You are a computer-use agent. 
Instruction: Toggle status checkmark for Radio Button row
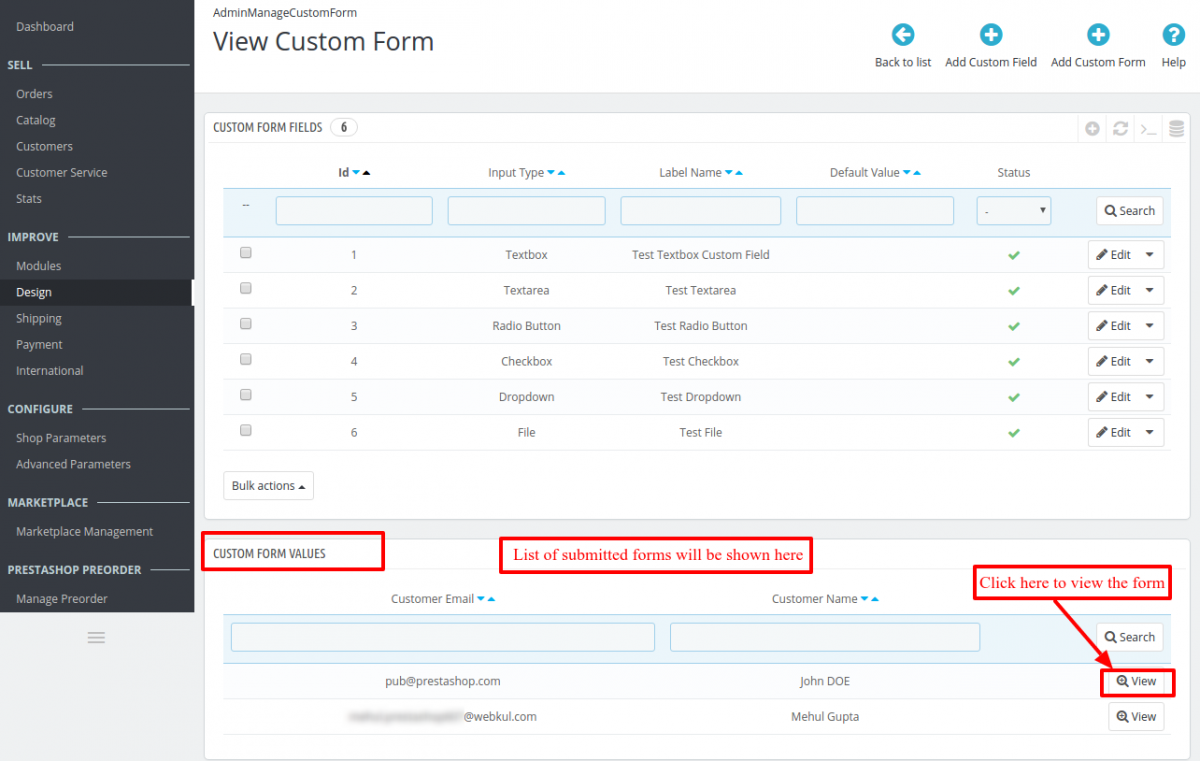[1014, 326]
